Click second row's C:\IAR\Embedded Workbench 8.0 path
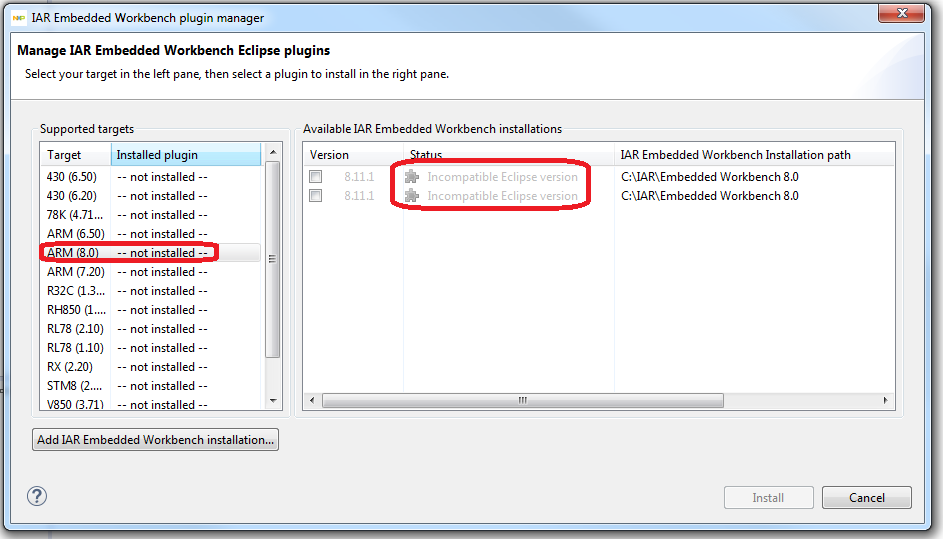943x539 pixels. (x=710, y=196)
